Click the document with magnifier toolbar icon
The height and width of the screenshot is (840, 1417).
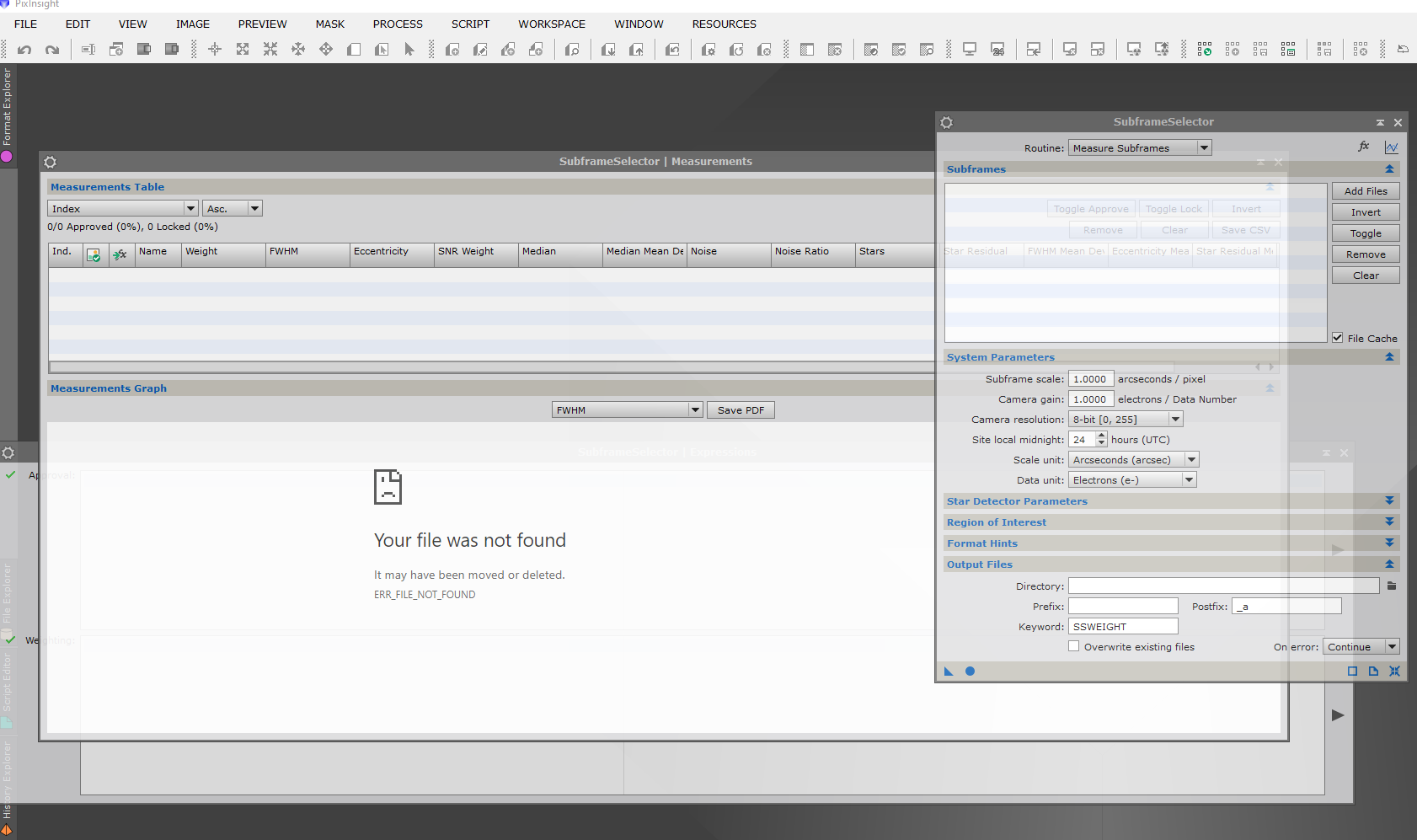572,50
